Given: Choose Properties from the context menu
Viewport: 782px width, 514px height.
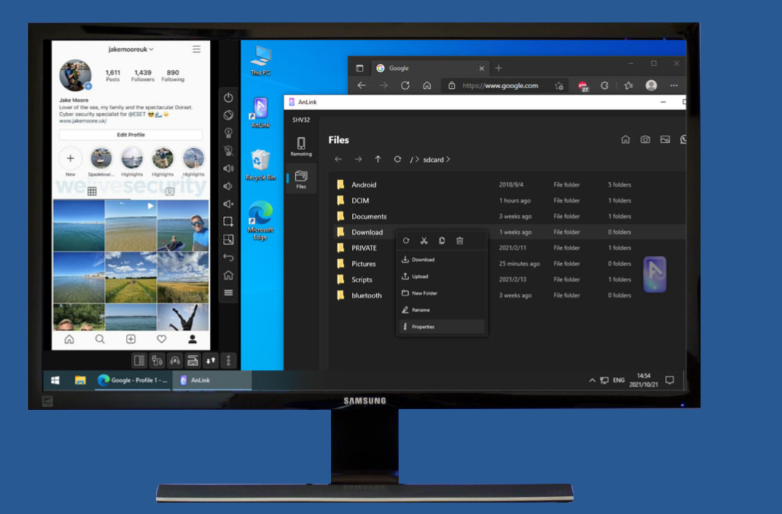Looking at the screenshot, I should click(422, 327).
